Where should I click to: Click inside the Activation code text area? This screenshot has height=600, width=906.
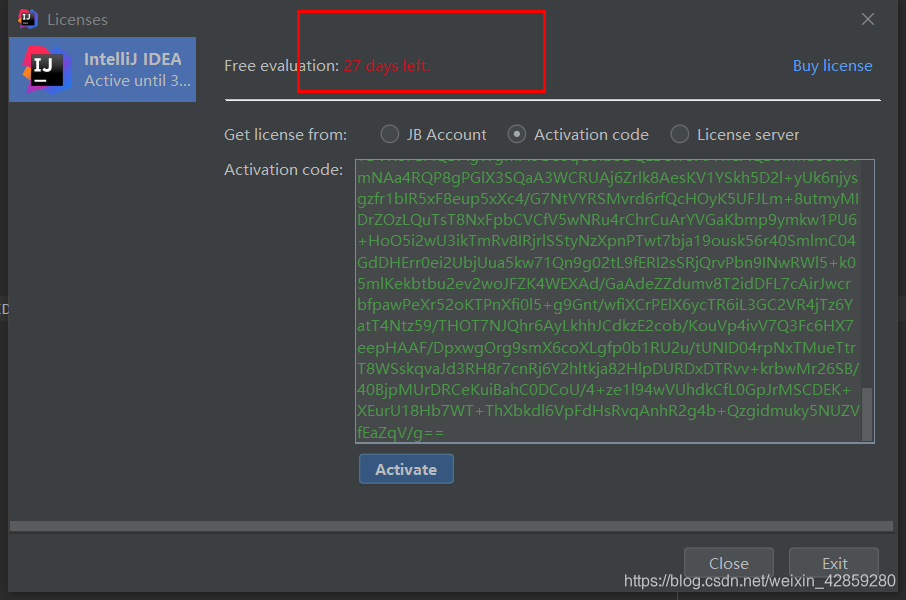tap(614, 301)
